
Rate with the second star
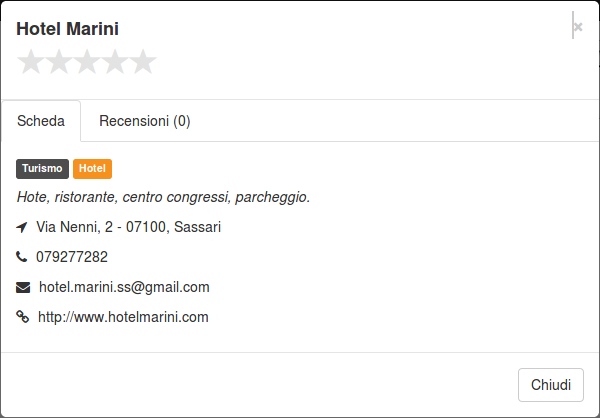(x=59, y=62)
